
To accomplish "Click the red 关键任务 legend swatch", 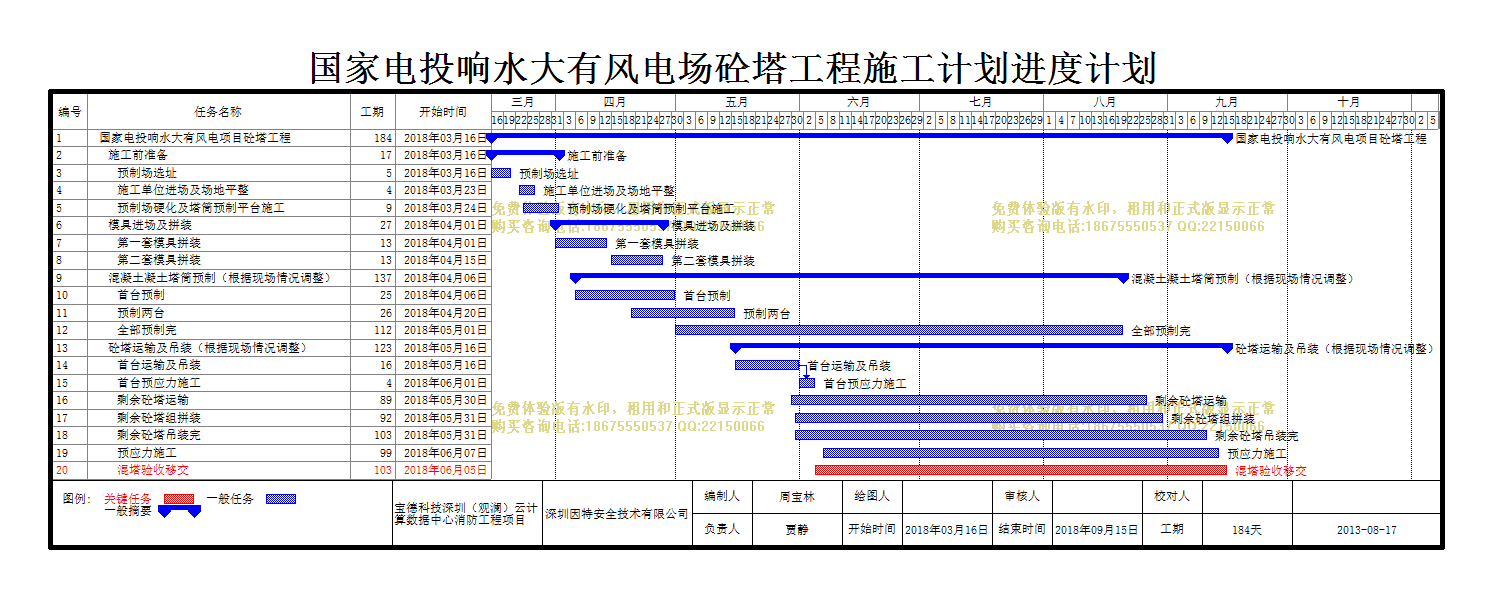I will pyautogui.click(x=179, y=498).
